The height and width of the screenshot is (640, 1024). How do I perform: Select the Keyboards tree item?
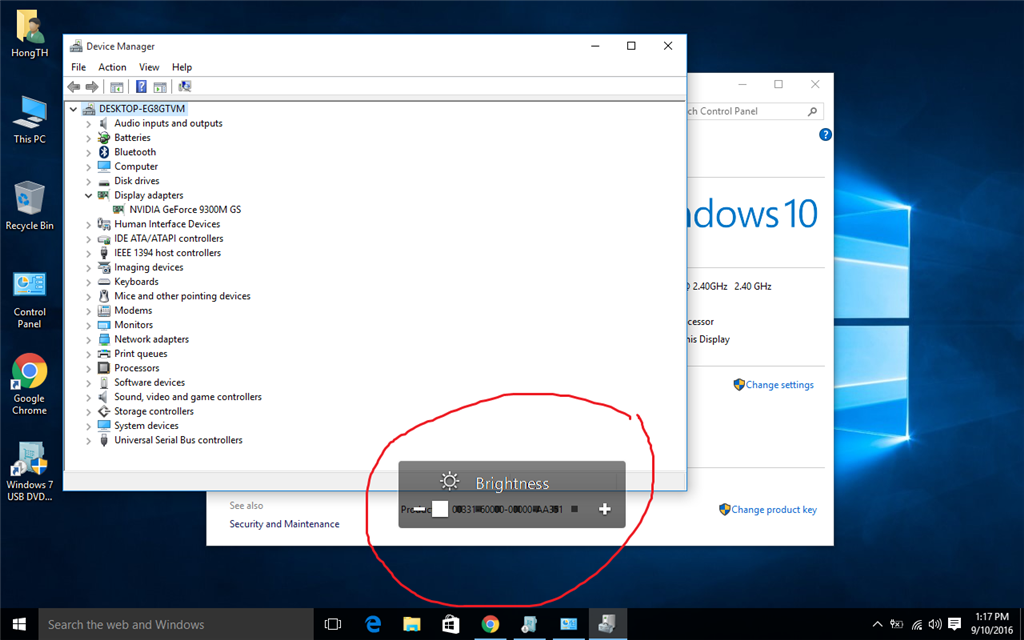click(136, 281)
